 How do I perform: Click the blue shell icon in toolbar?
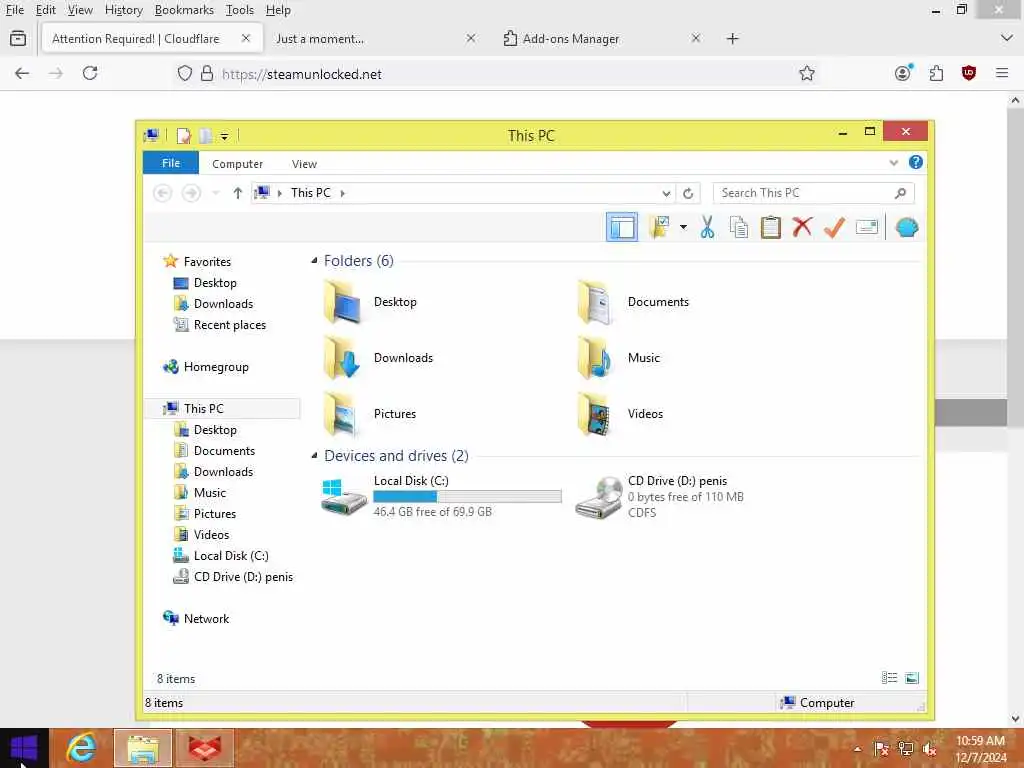click(x=906, y=227)
